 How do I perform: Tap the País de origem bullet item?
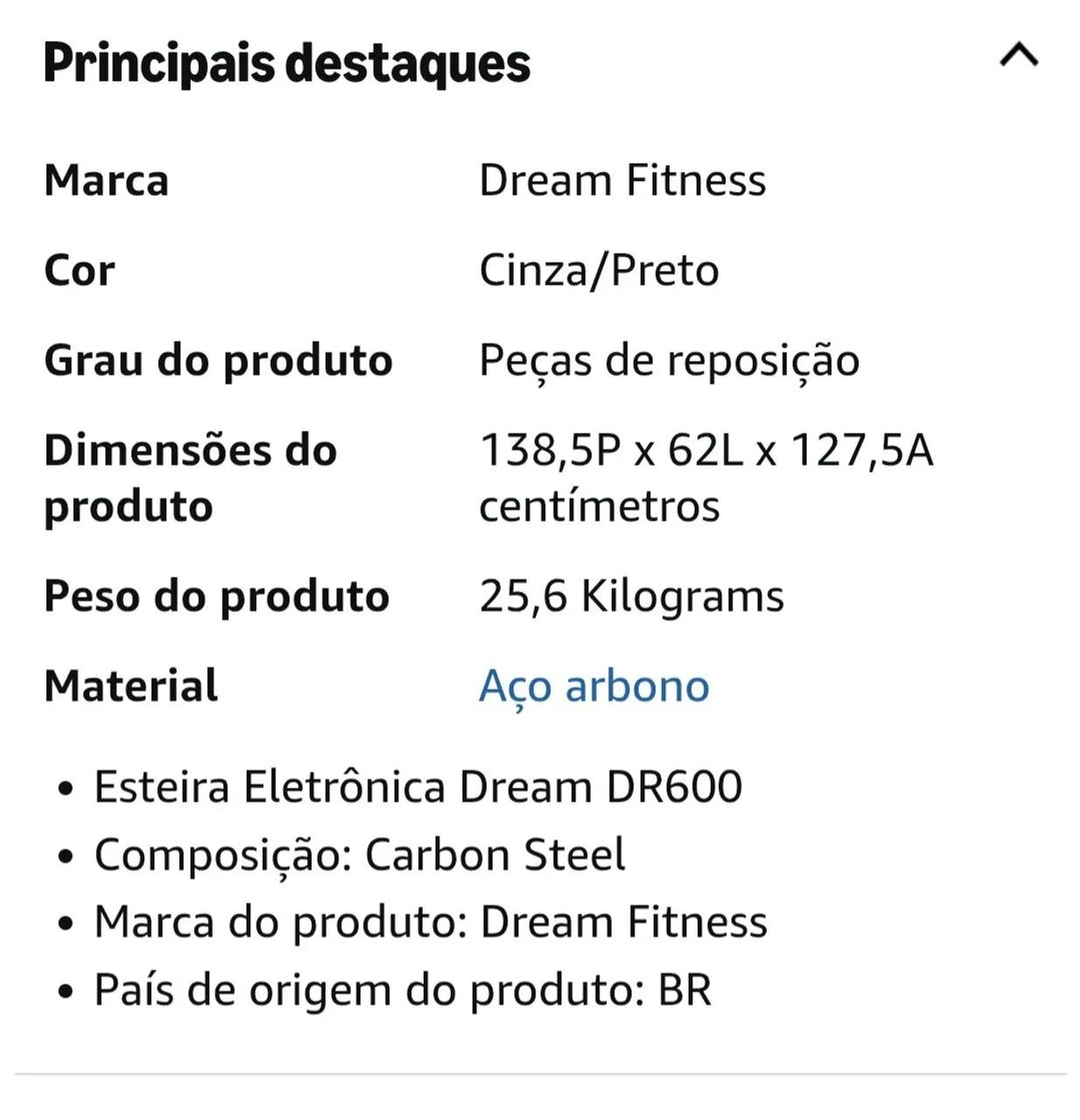coord(403,990)
